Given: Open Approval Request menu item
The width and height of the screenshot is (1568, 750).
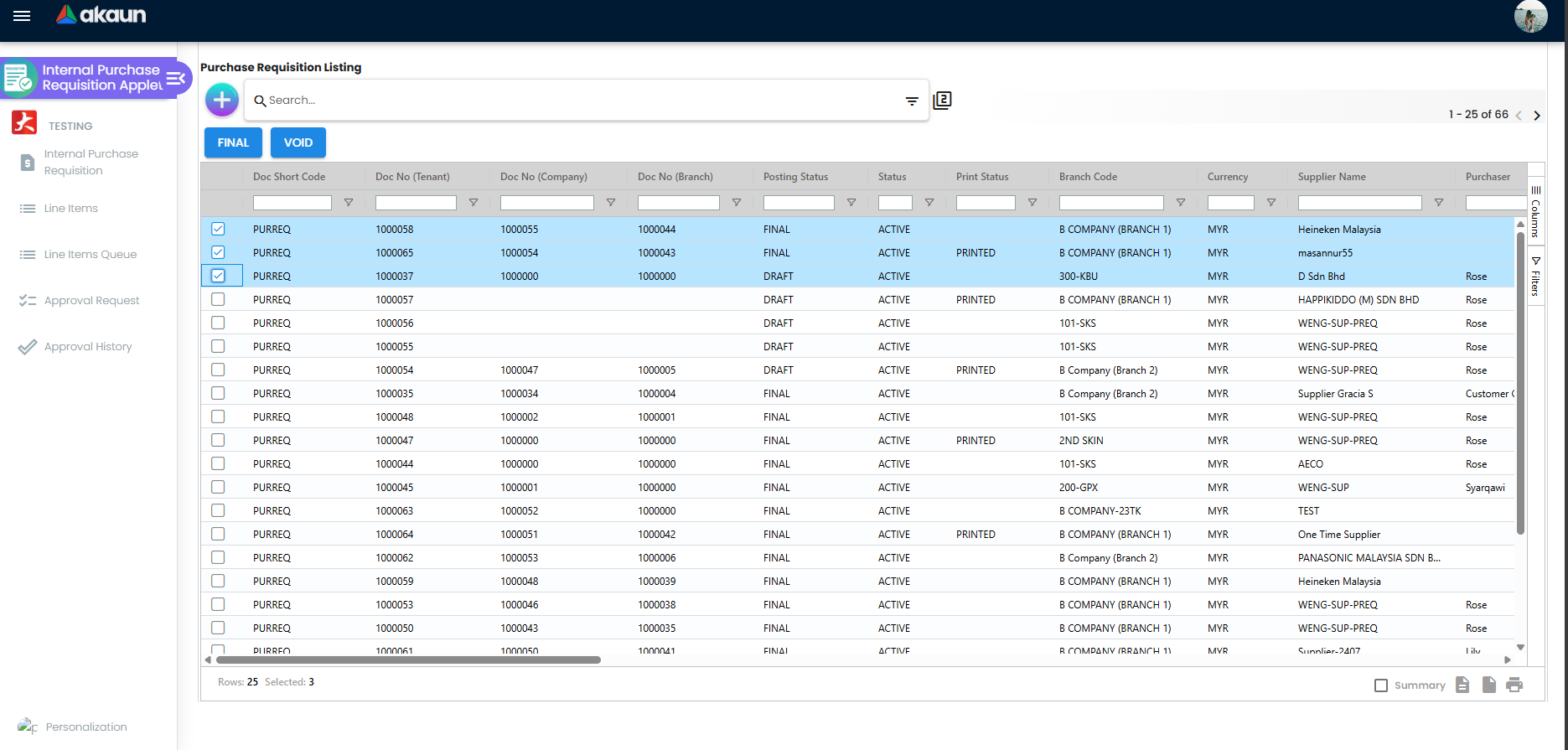Looking at the screenshot, I should [x=91, y=300].
